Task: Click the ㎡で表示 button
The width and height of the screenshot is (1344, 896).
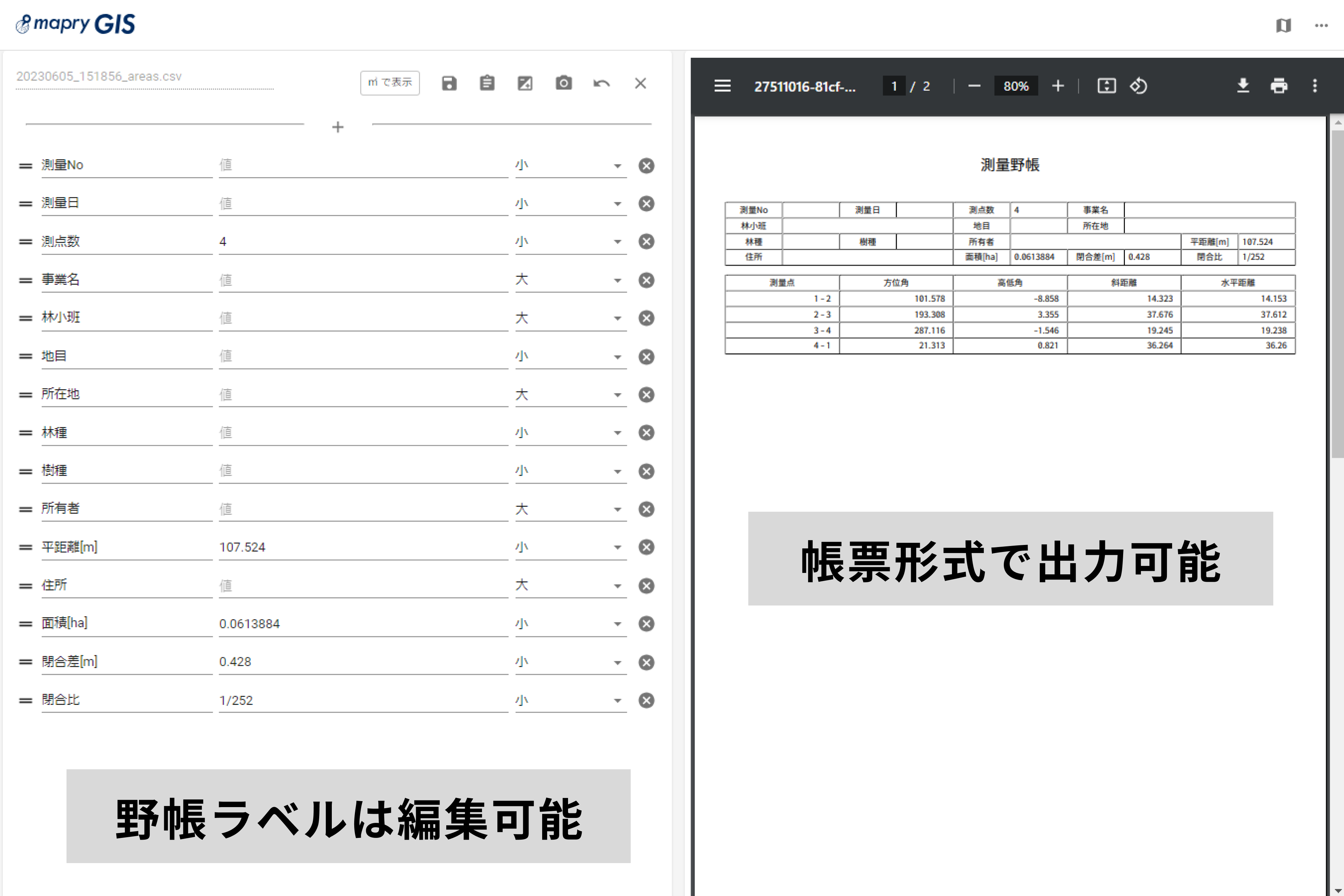Action: (390, 83)
